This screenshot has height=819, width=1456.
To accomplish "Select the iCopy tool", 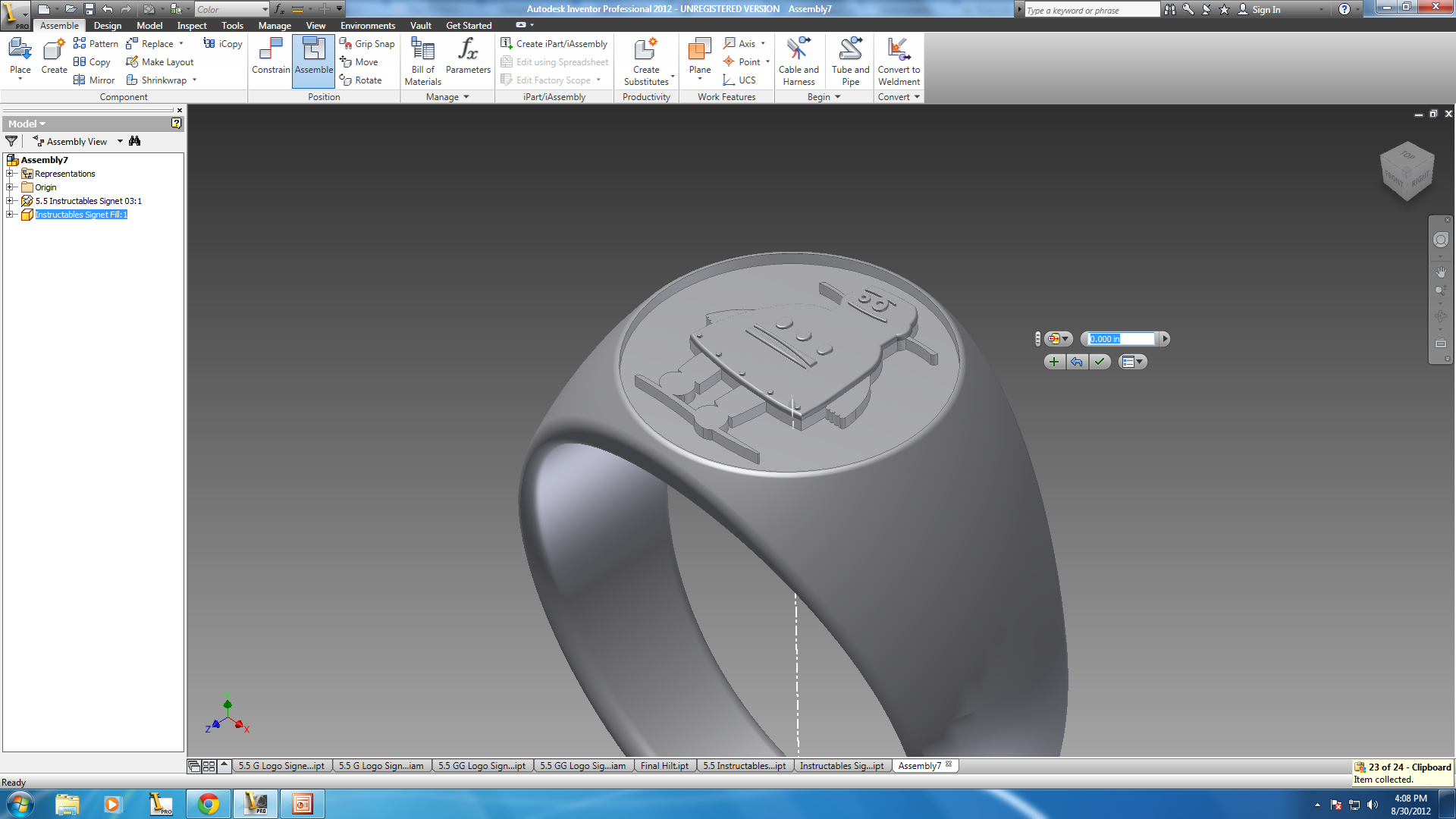I will click(x=223, y=43).
